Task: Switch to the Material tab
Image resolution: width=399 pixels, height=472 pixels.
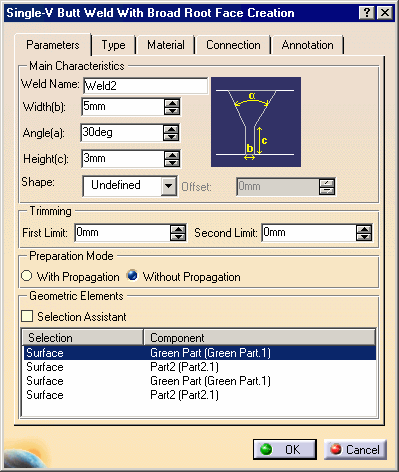Action: click(x=166, y=45)
